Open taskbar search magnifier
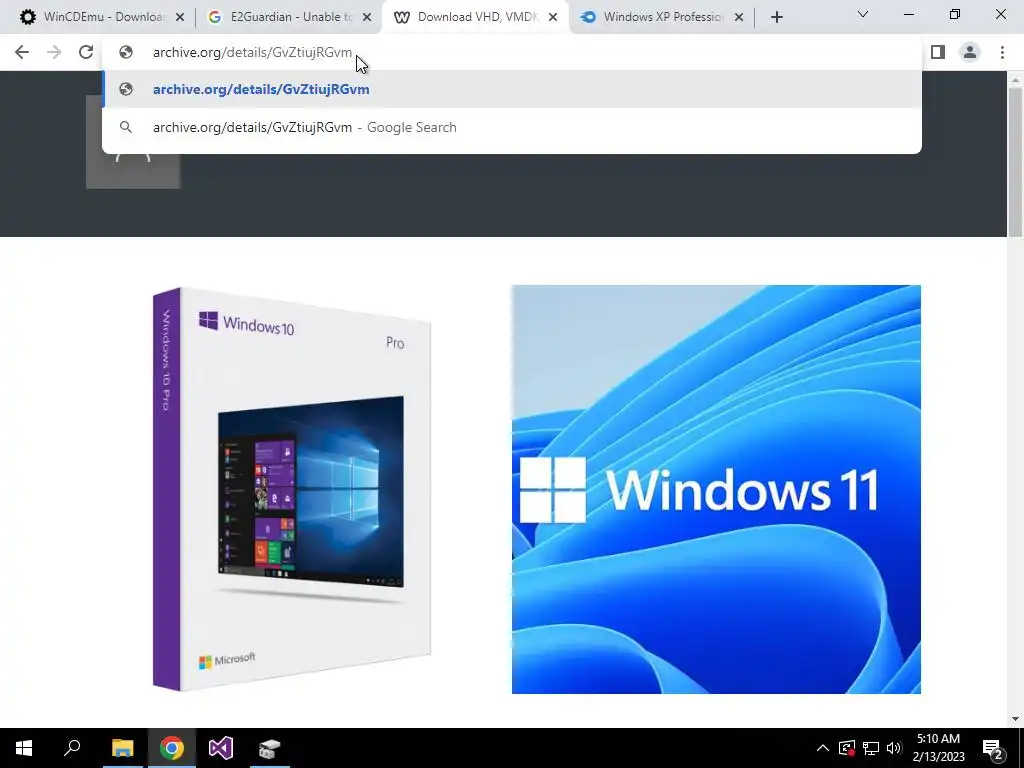This screenshot has width=1024, height=768. pos(72,748)
